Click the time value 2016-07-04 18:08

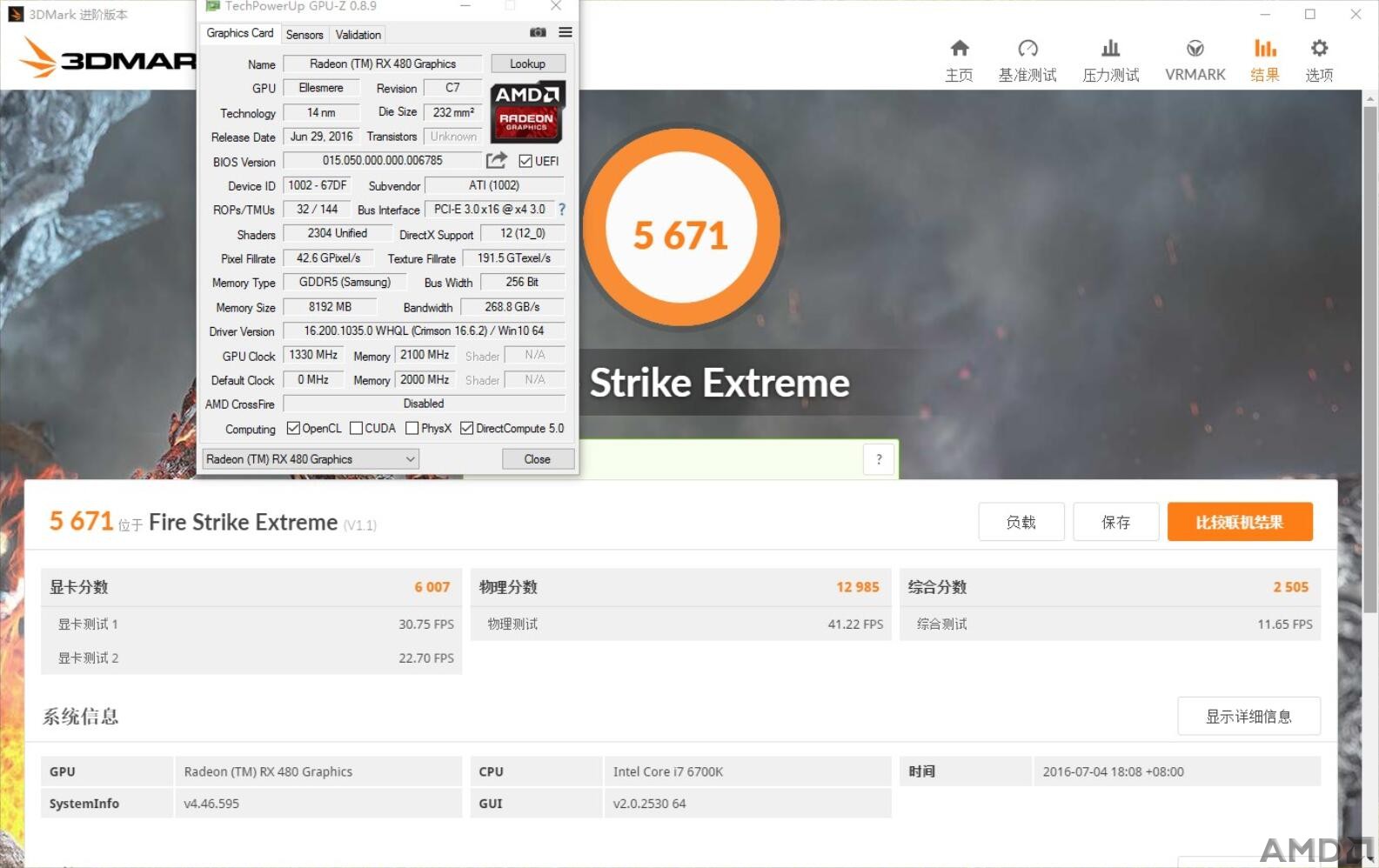pos(1114,771)
